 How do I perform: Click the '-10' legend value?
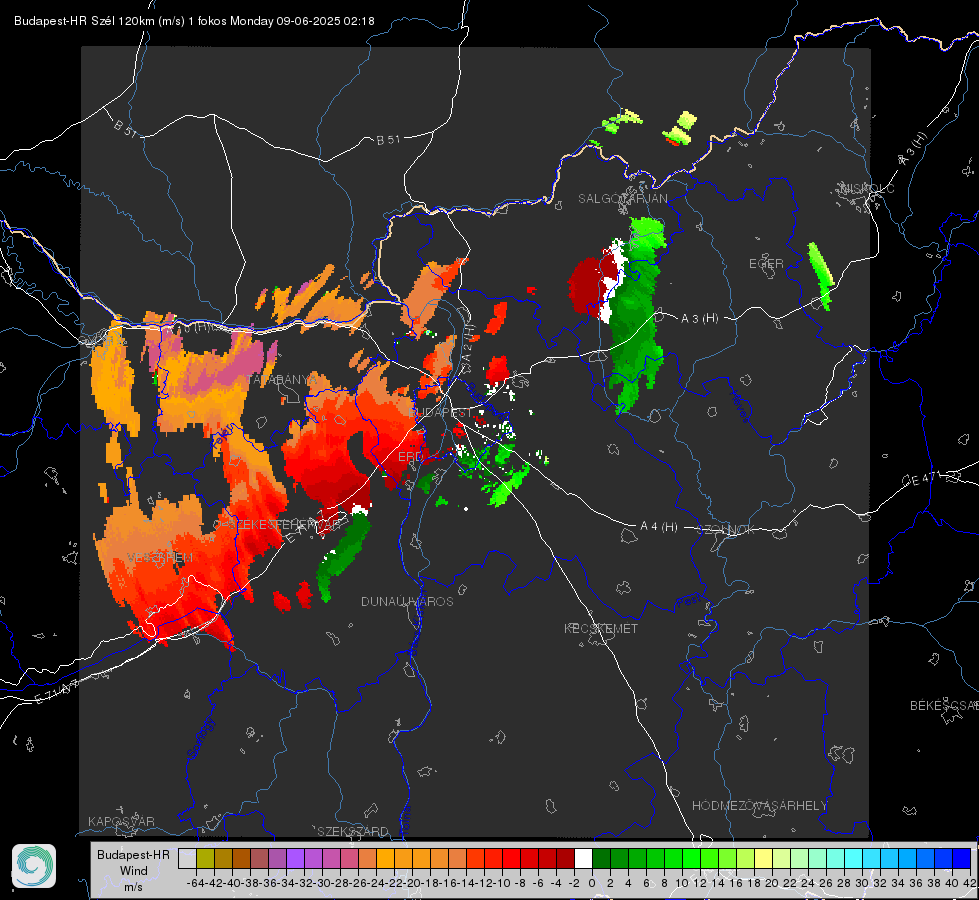coord(501,883)
